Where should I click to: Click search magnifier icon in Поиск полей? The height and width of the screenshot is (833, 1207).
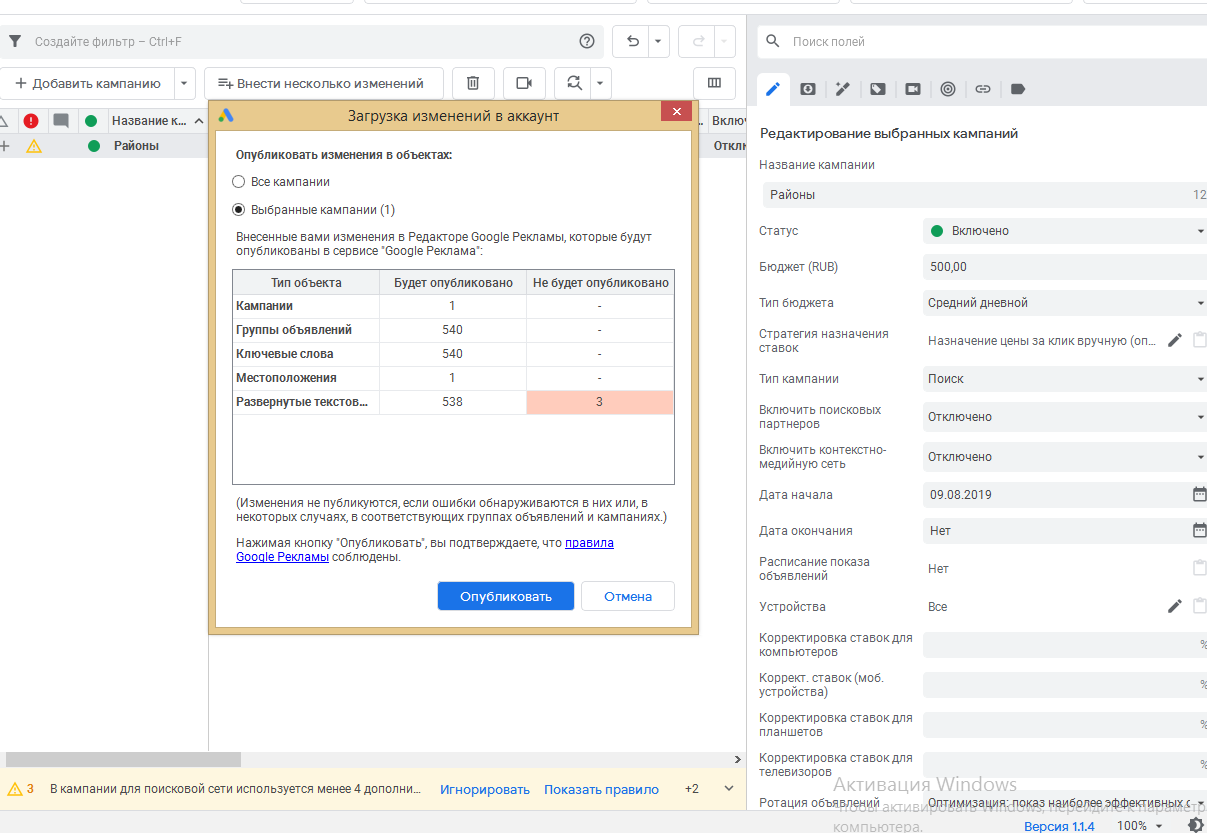772,42
